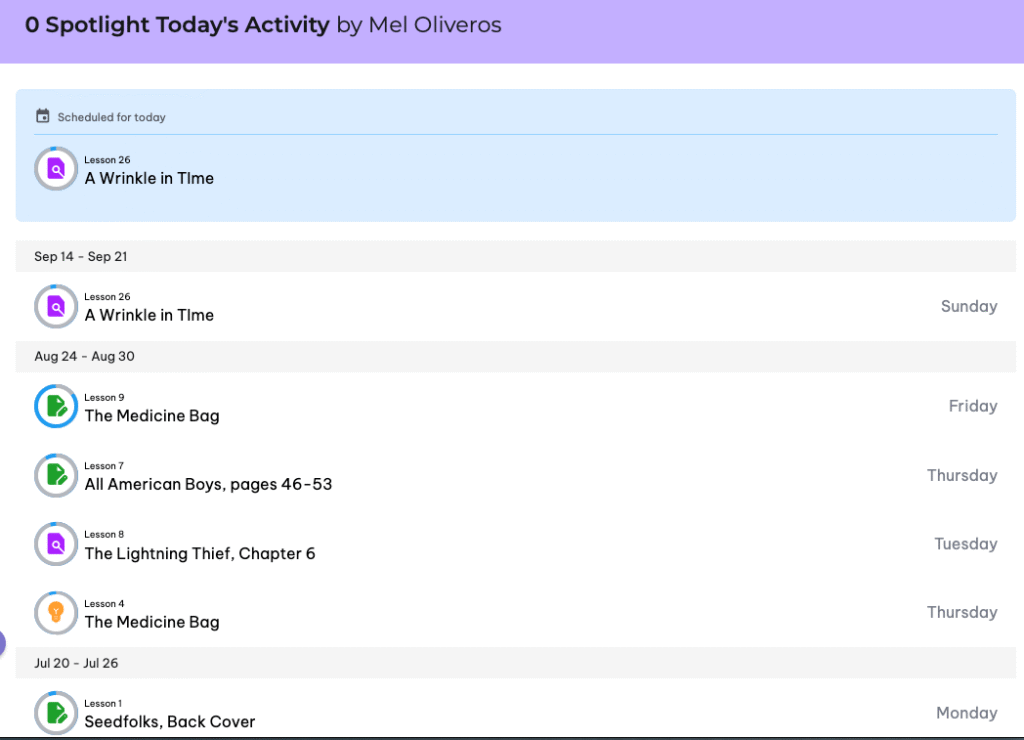Image resolution: width=1024 pixels, height=740 pixels.
Task: Open A Wrinkle in Time scheduled for today
Action: pos(149,178)
